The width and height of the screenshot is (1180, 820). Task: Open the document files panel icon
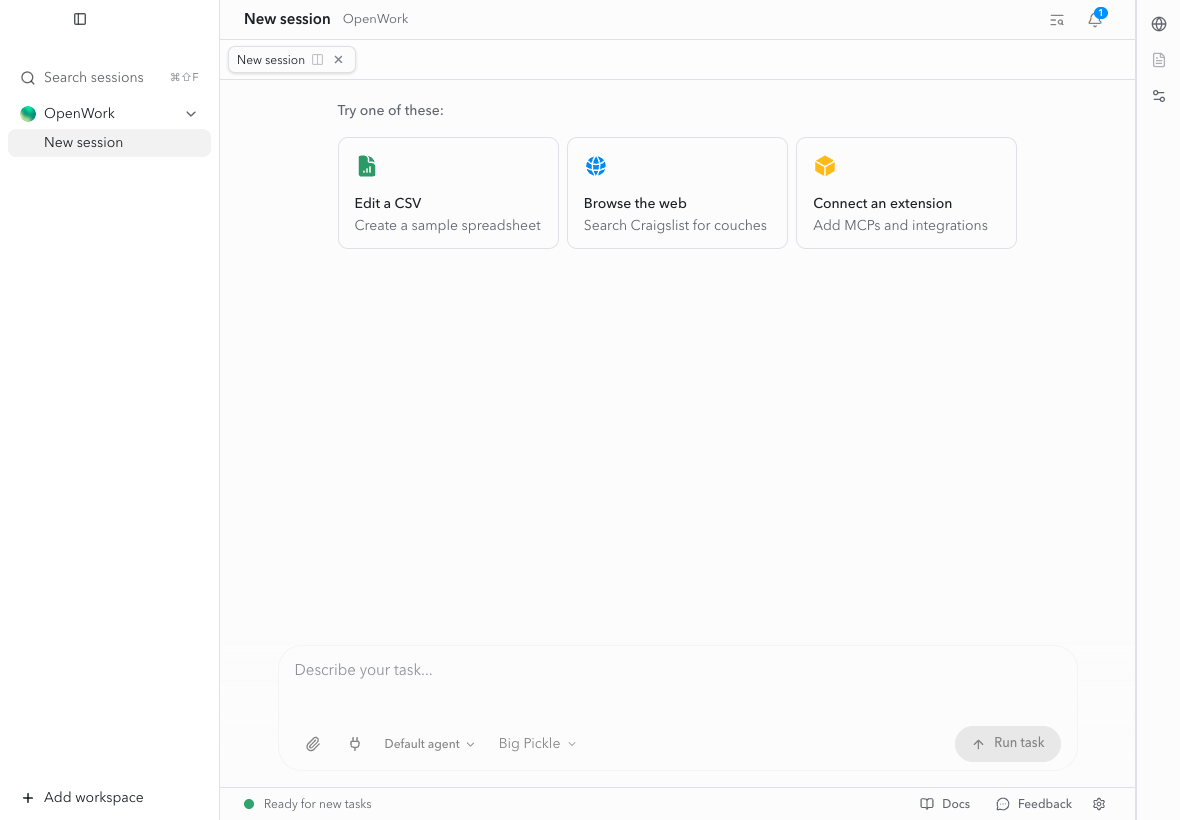pyautogui.click(x=1159, y=60)
